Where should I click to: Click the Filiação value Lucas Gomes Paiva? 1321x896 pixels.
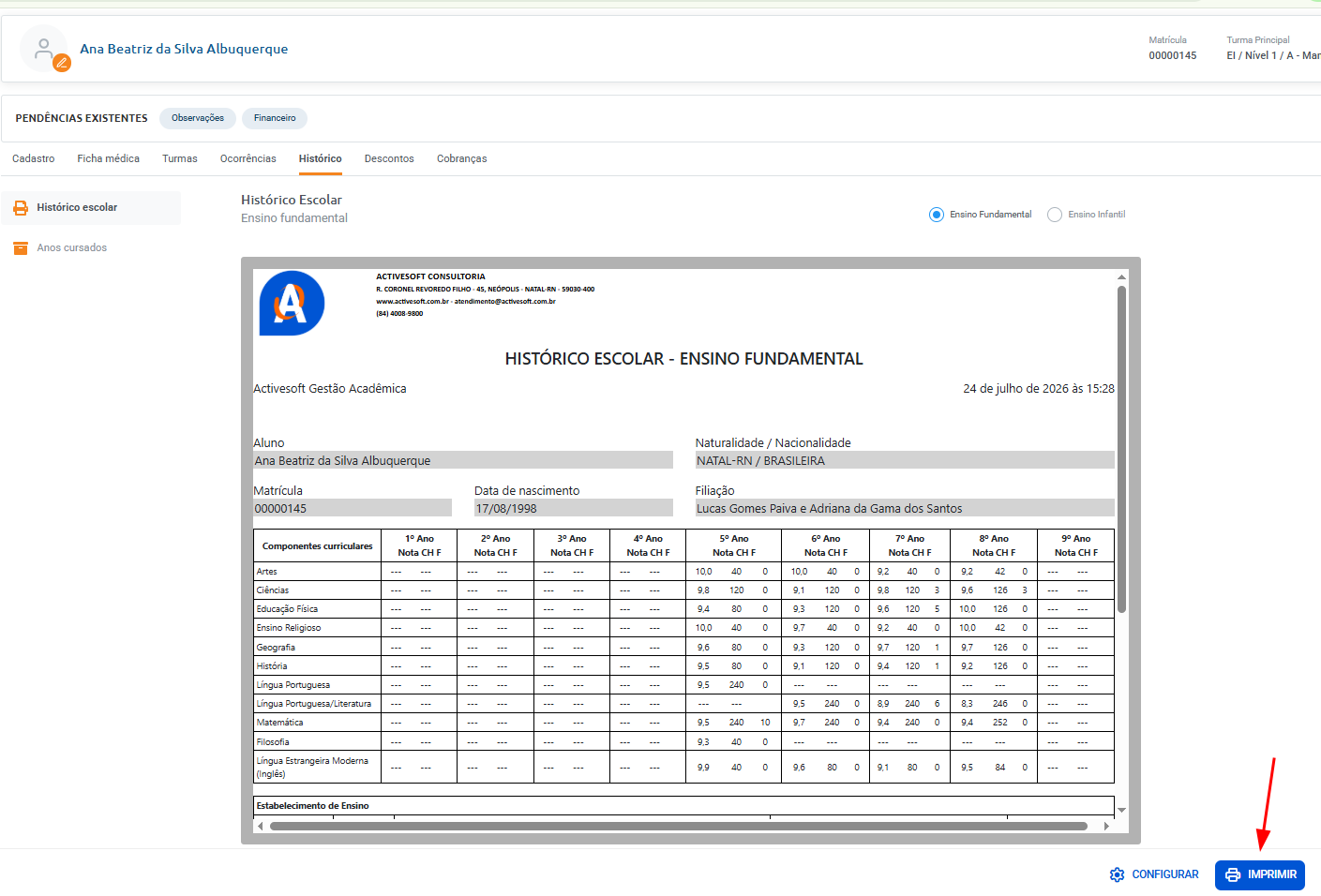tap(905, 508)
